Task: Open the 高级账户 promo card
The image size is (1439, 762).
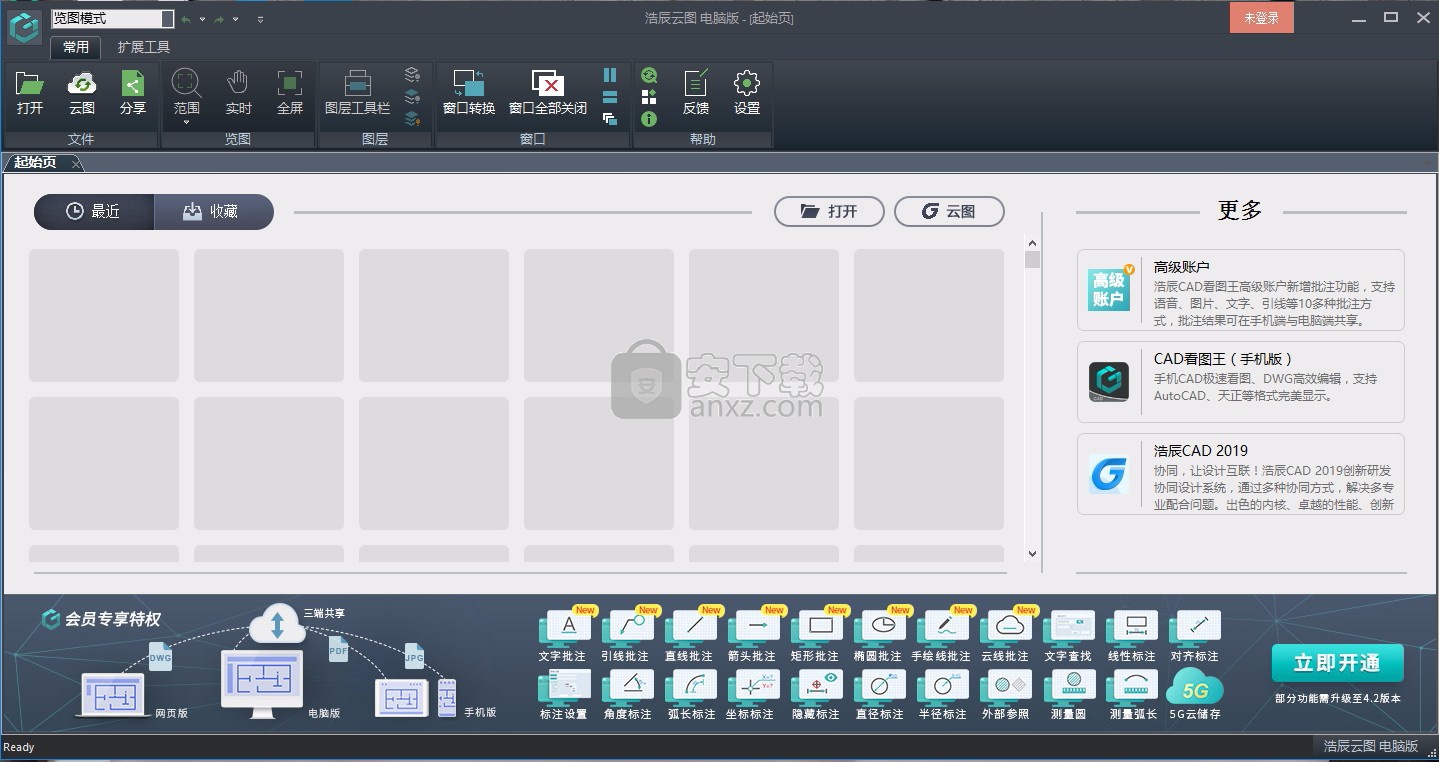Action: [1240, 290]
